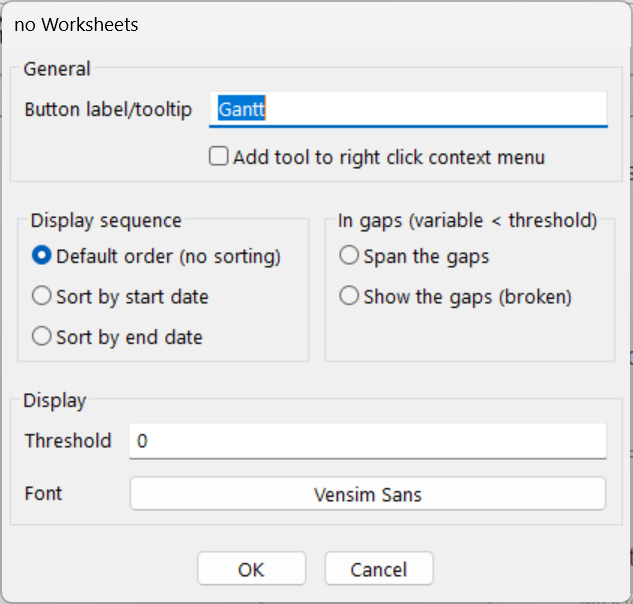Click the Display sequence group heading

pyautogui.click(x=106, y=220)
